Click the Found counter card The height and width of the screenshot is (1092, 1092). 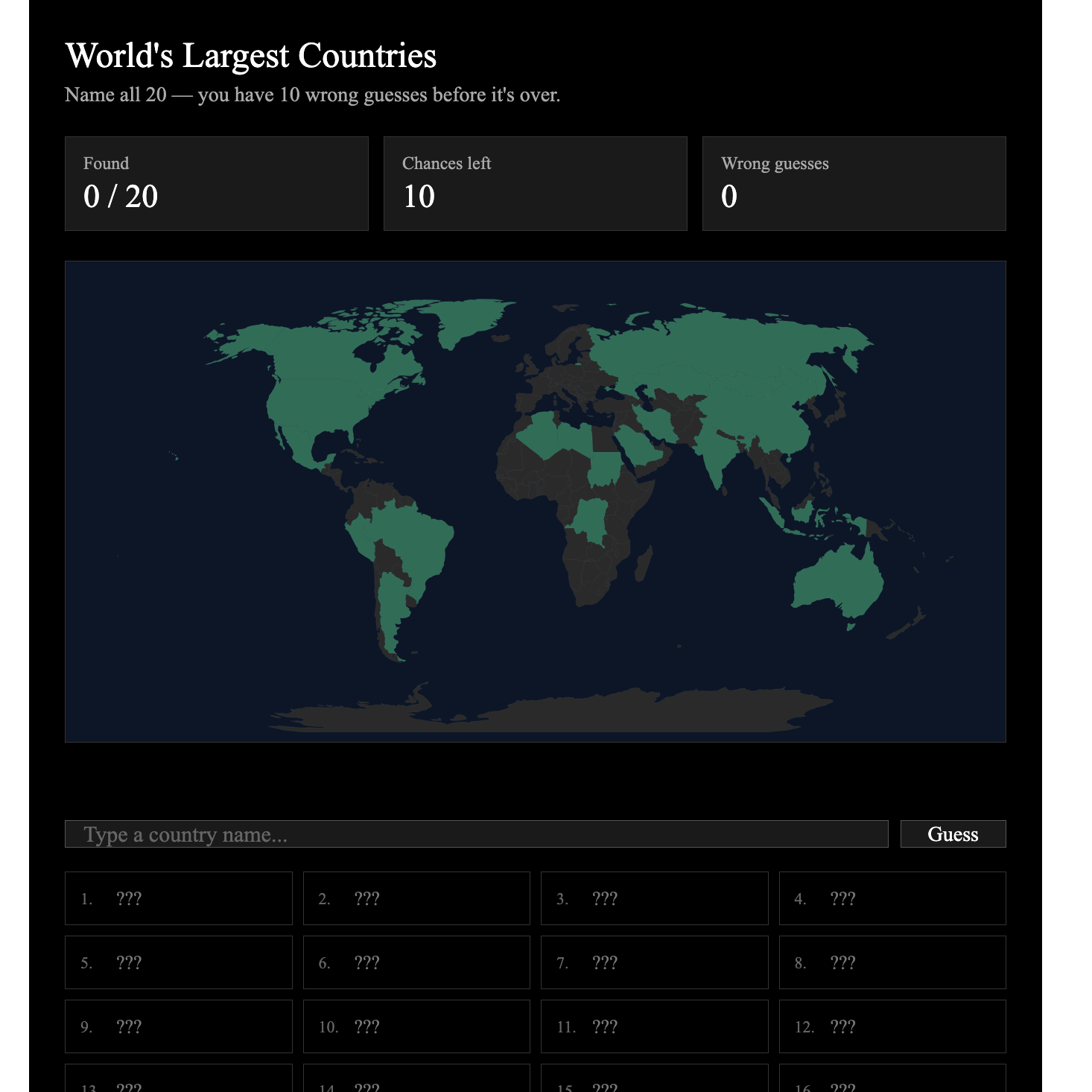click(x=216, y=183)
